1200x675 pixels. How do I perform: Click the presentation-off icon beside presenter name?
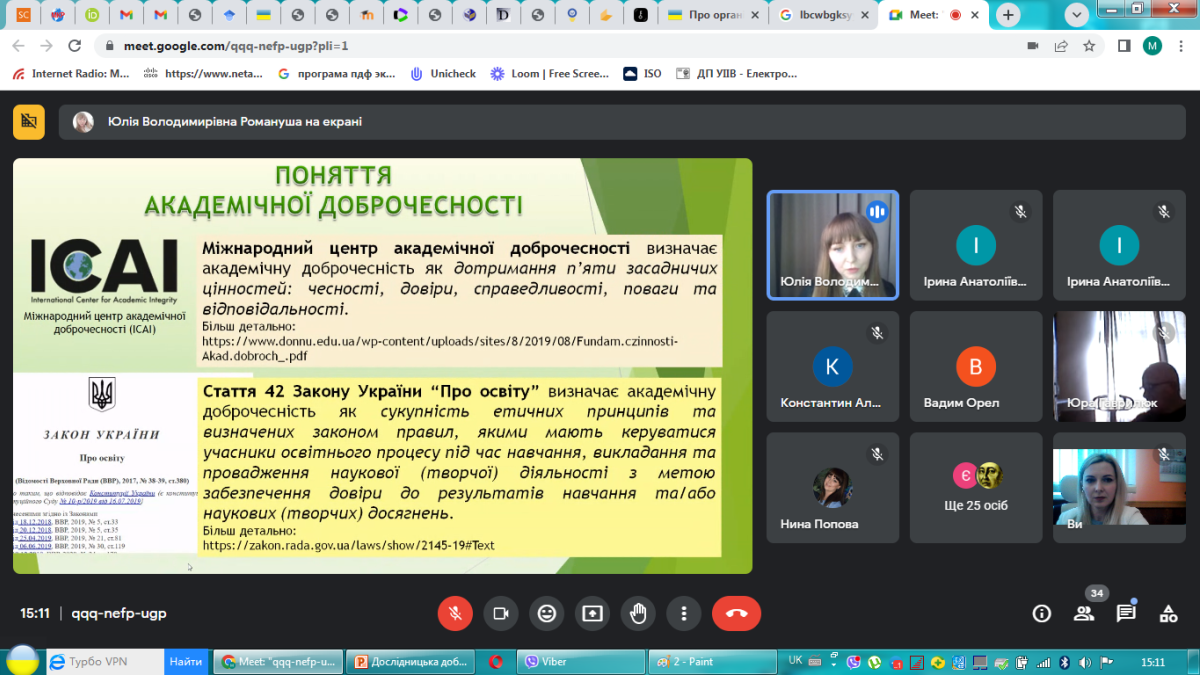29,121
